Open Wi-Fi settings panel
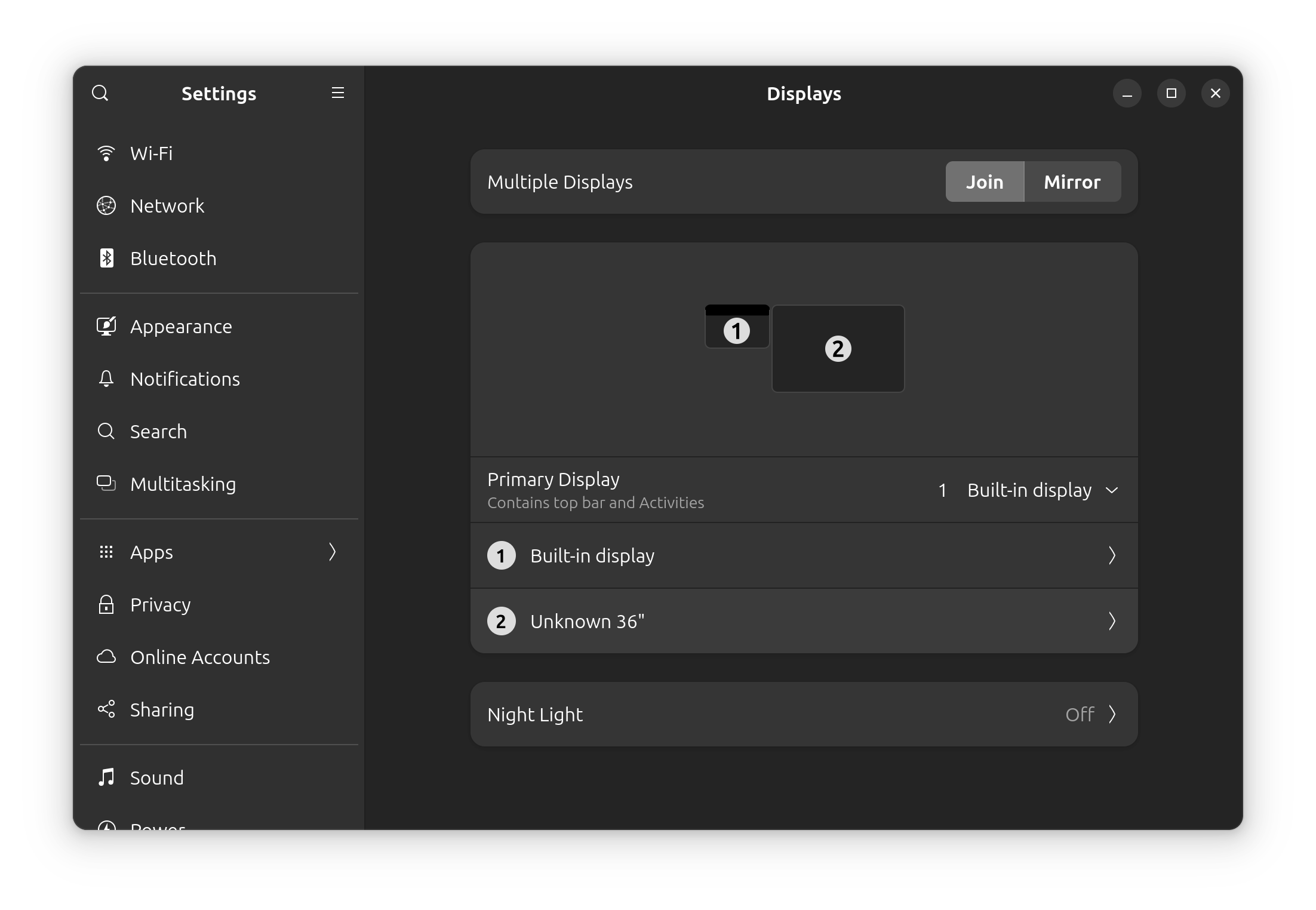This screenshot has width=1316, height=910. coord(219,153)
